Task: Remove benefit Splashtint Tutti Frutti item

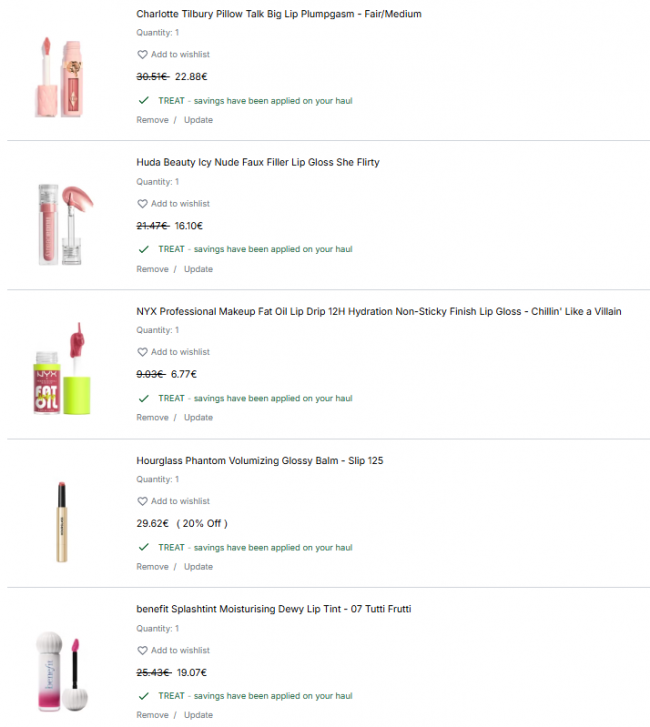Action: [152, 715]
